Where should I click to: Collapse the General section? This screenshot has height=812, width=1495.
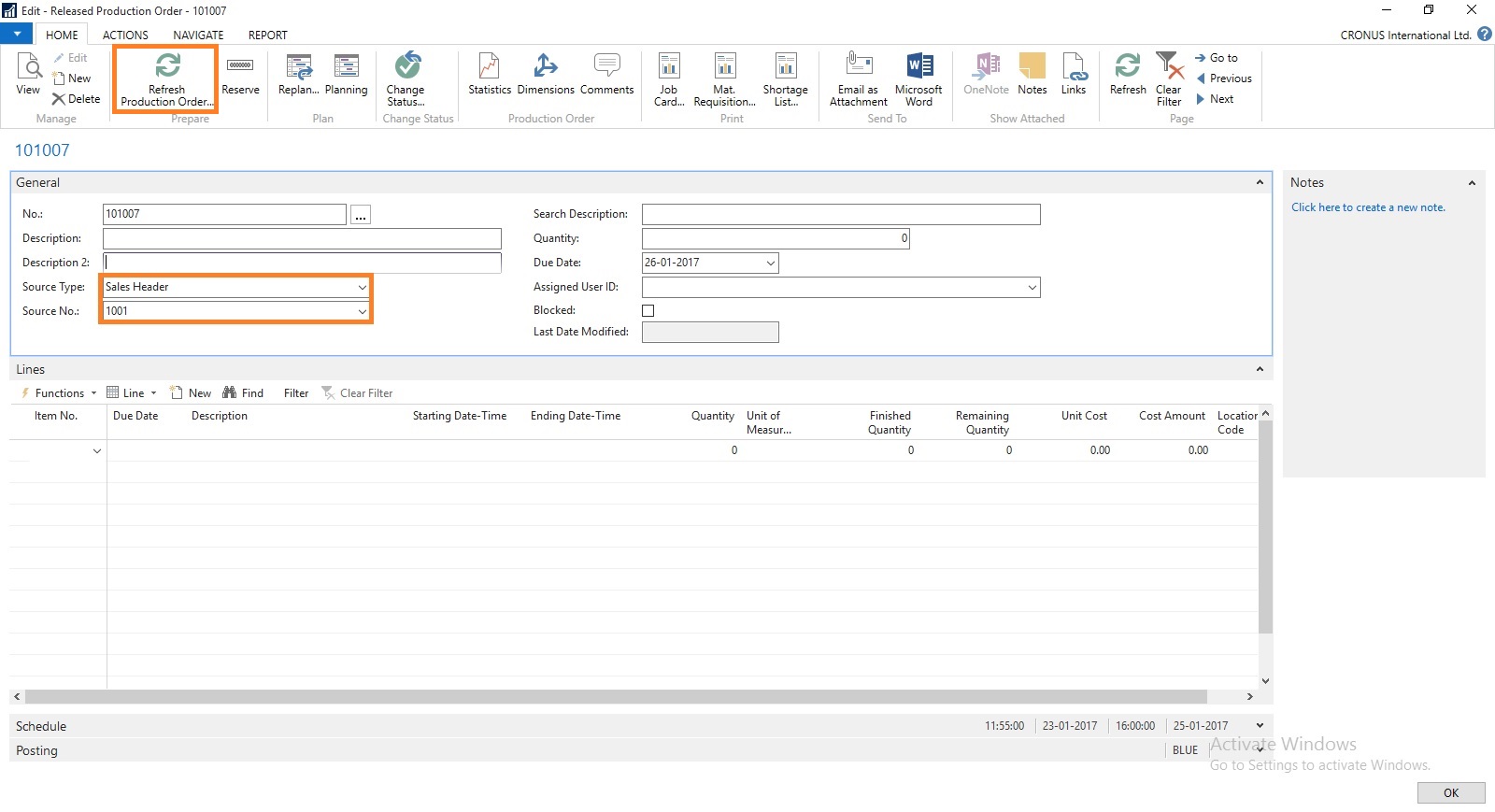click(1260, 183)
